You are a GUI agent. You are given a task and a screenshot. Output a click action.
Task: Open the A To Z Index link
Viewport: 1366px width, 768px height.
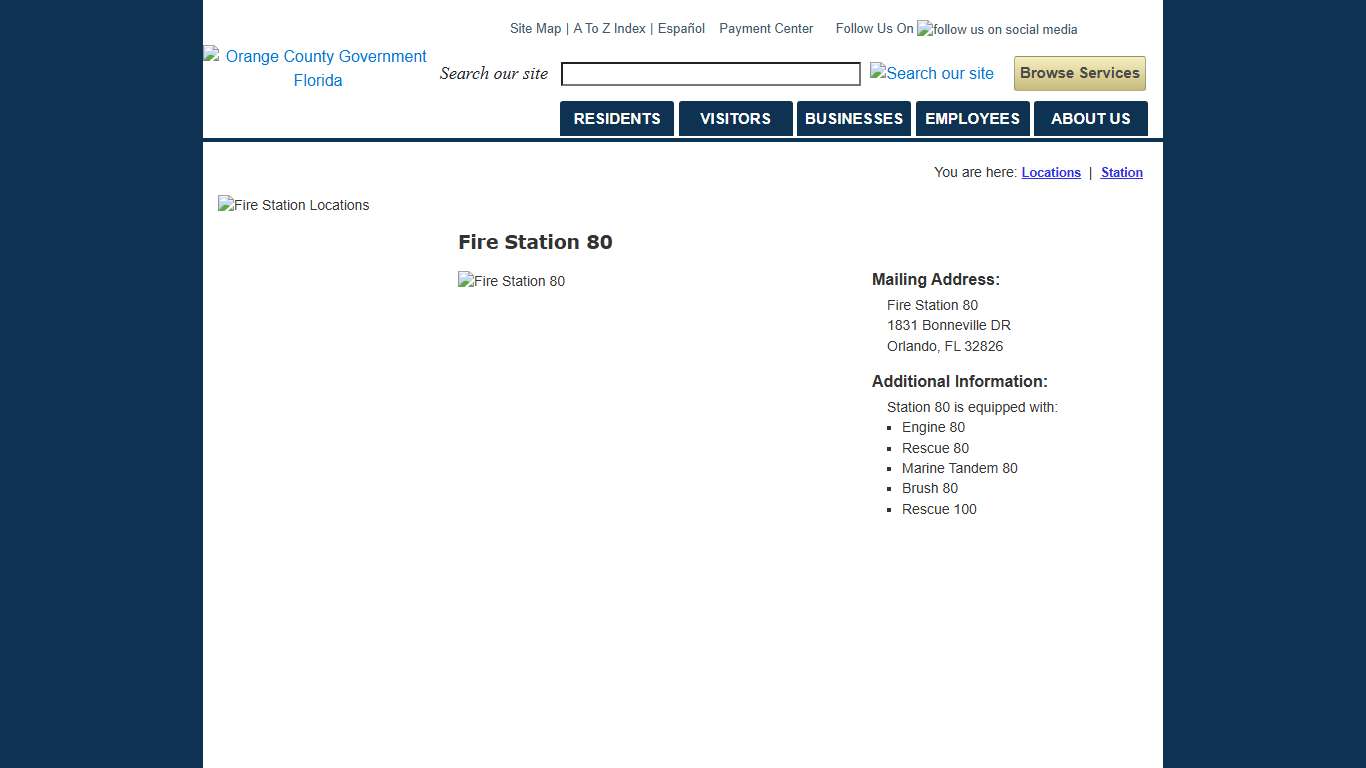[609, 29]
